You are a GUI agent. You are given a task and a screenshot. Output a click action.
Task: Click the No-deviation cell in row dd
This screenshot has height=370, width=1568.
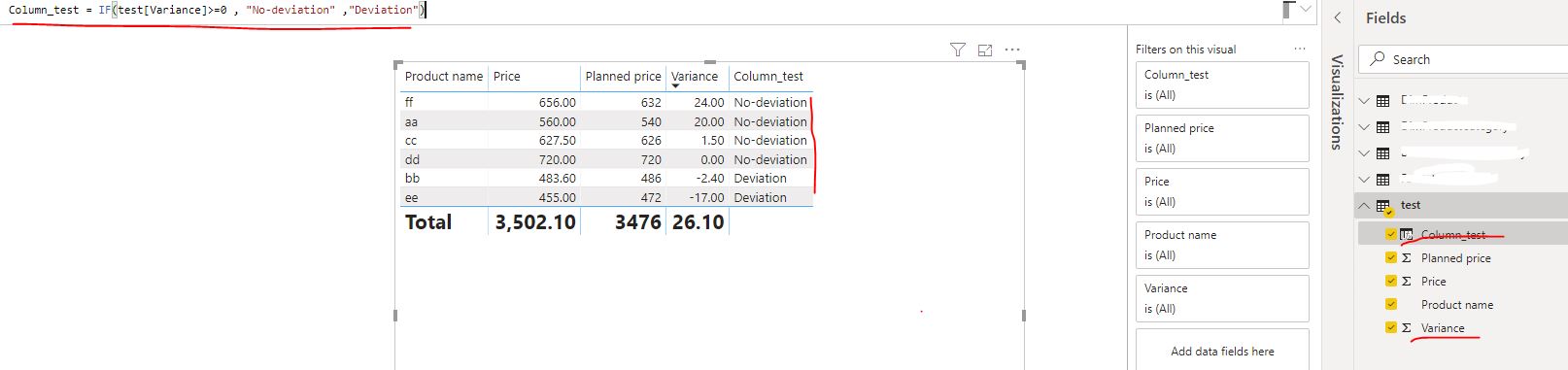pos(770,159)
